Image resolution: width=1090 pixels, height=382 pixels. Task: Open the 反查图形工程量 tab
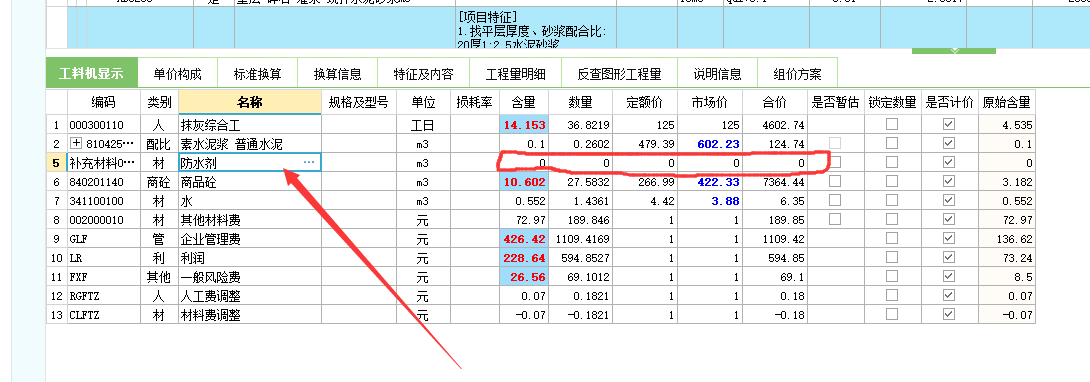coord(619,74)
